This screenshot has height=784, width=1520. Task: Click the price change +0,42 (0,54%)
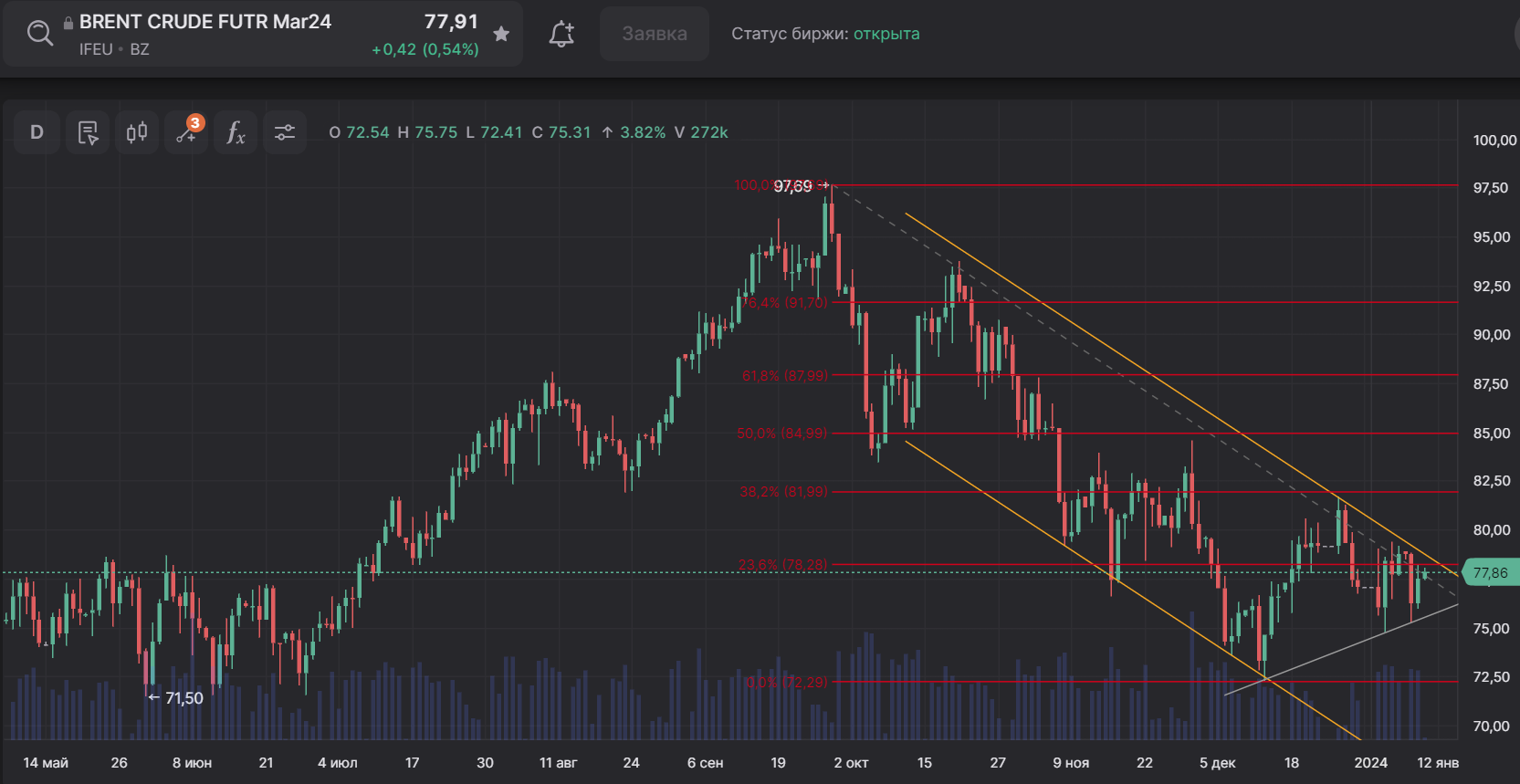pyautogui.click(x=425, y=49)
